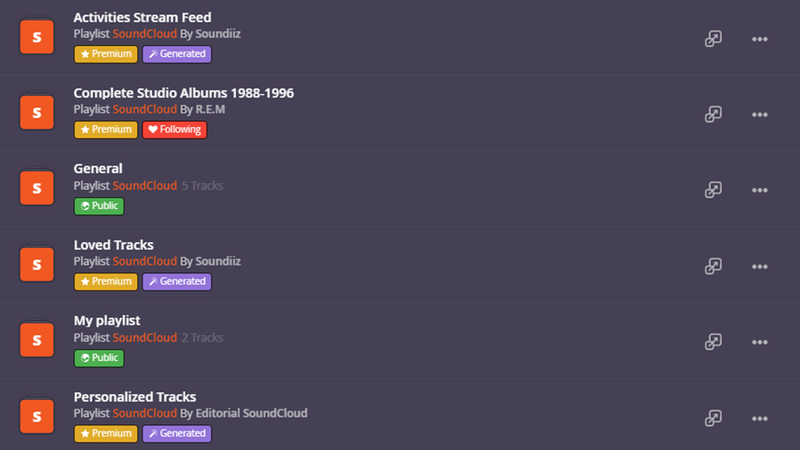
Task: Click Generated badge under Loved Tracks
Action: click(177, 282)
